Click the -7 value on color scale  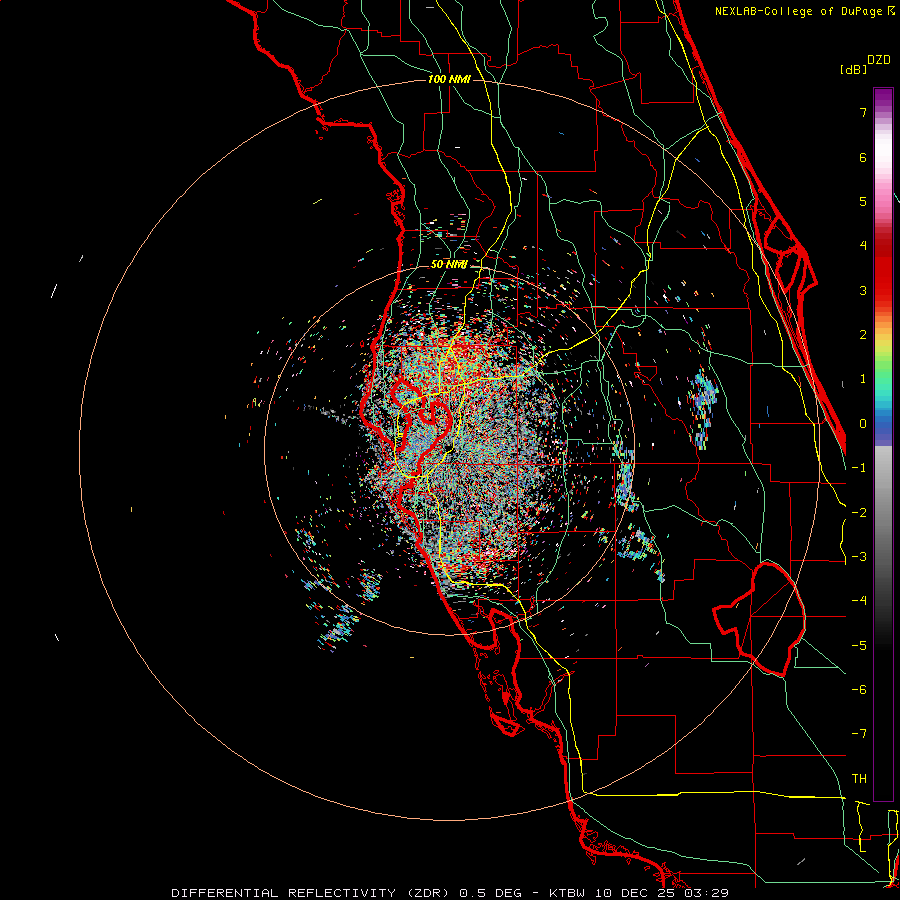pos(859,734)
